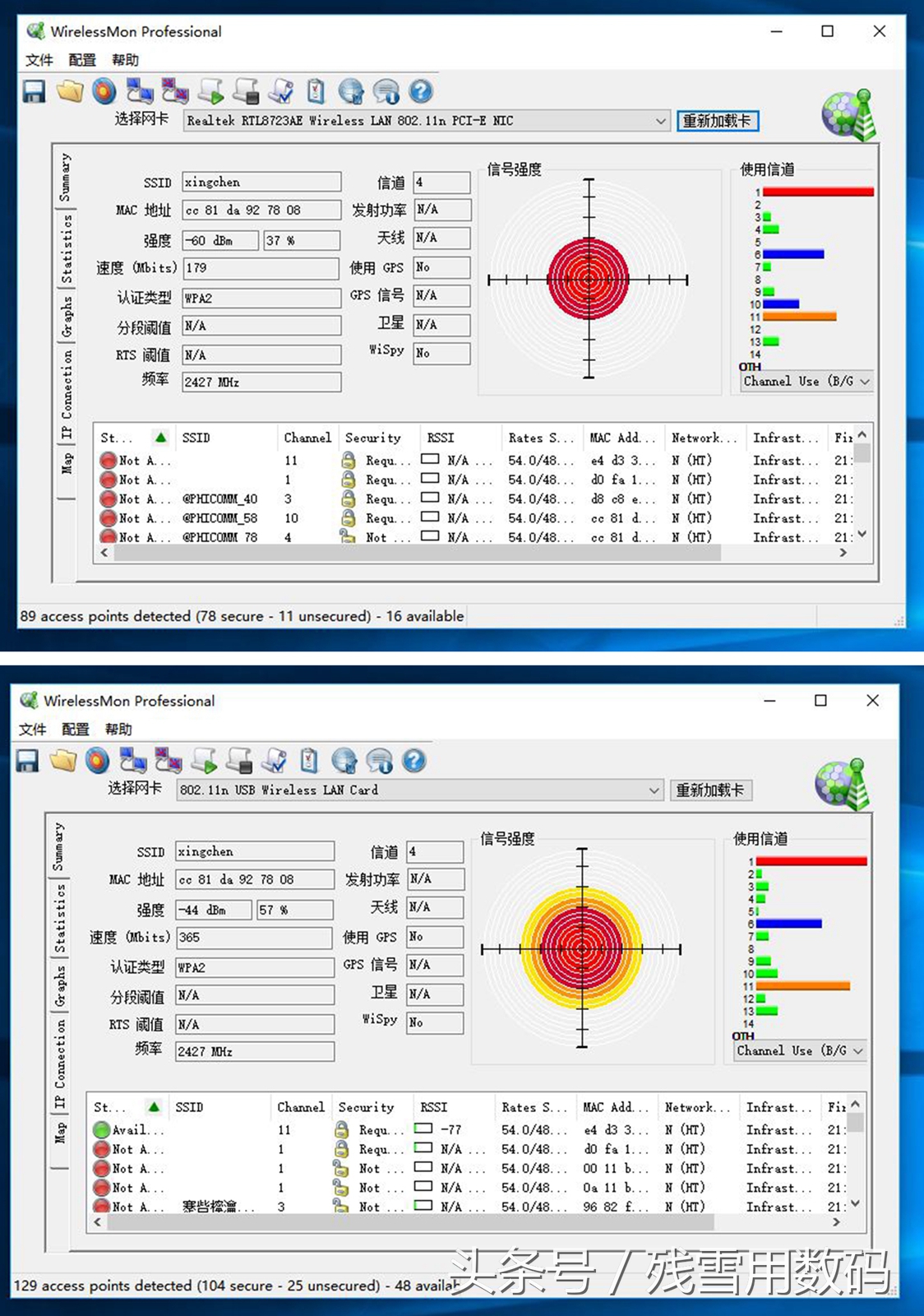Click the Save icon in the Realtek window toolbar
The width and height of the screenshot is (924, 1316).
point(34,91)
